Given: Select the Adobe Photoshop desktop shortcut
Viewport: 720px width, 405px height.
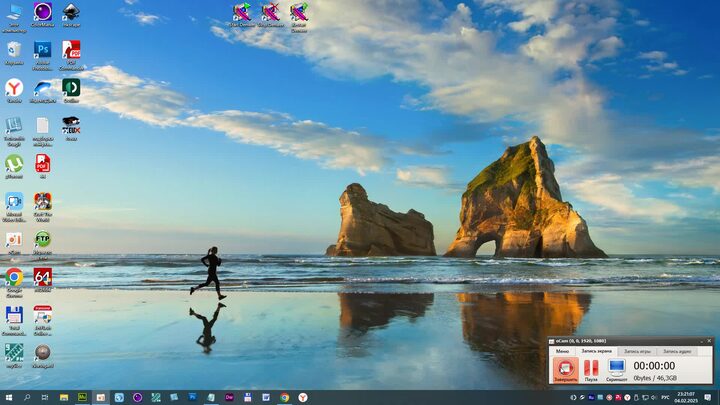Looking at the screenshot, I should point(43,56).
